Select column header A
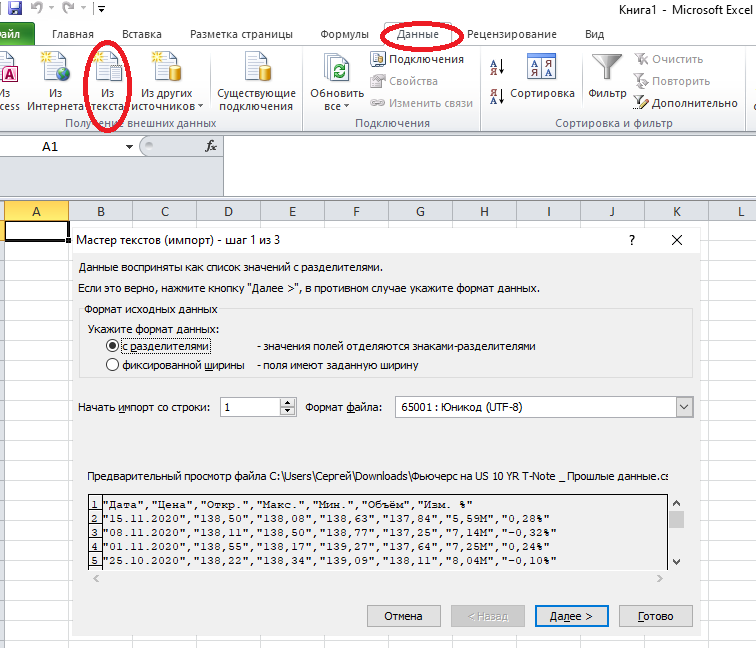Viewport: 756px width, 648px height. click(36, 211)
